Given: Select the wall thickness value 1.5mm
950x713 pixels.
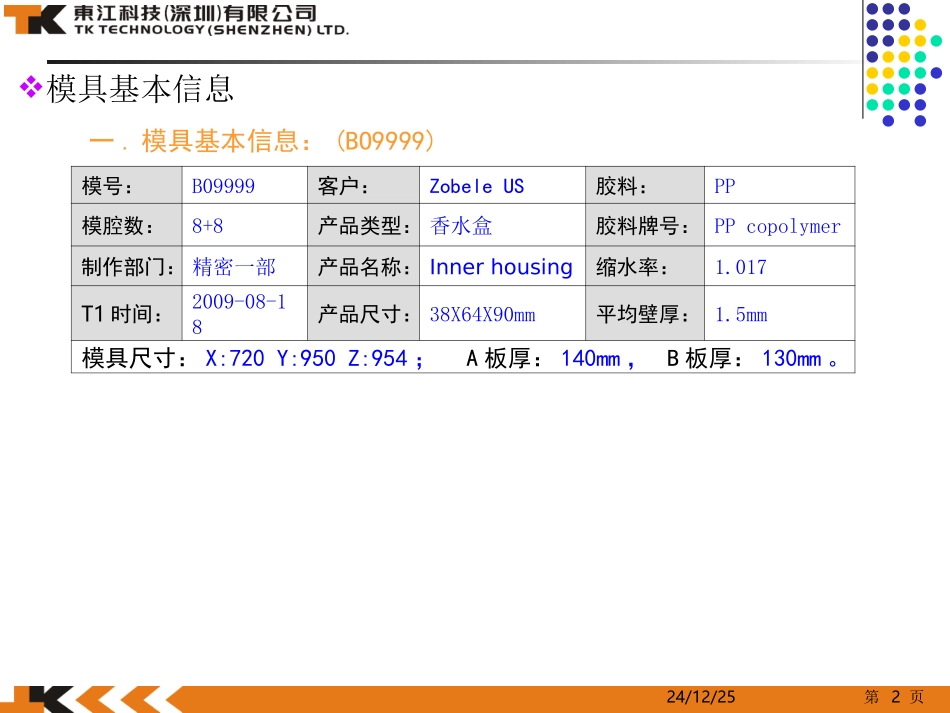Looking at the screenshot, I should [x=741, y=314].
